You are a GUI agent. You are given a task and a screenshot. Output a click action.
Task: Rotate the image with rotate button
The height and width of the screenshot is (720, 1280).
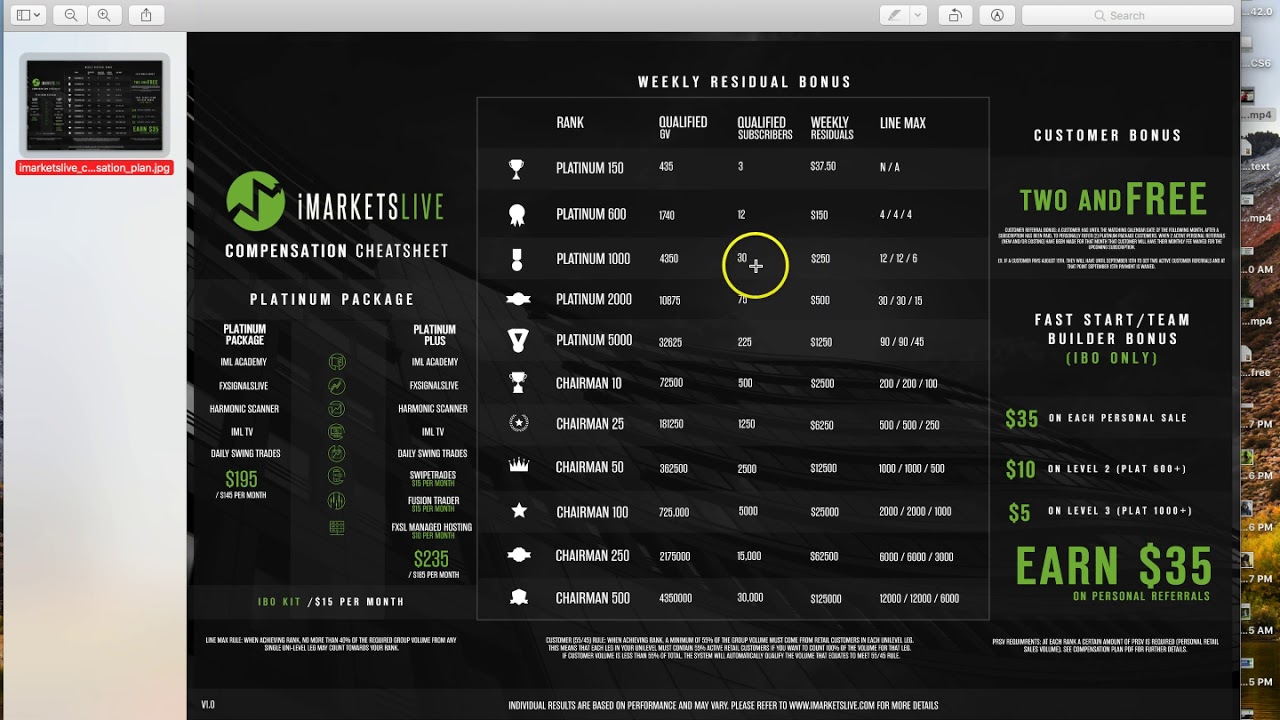[x=955, y=15]
